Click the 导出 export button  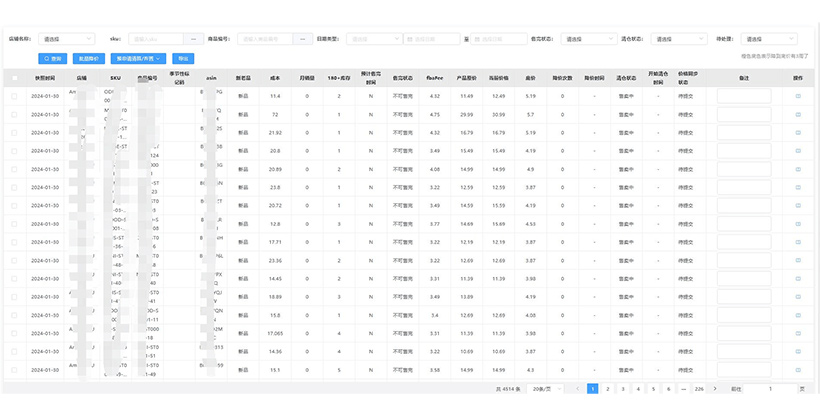click(x=183, y=59)
